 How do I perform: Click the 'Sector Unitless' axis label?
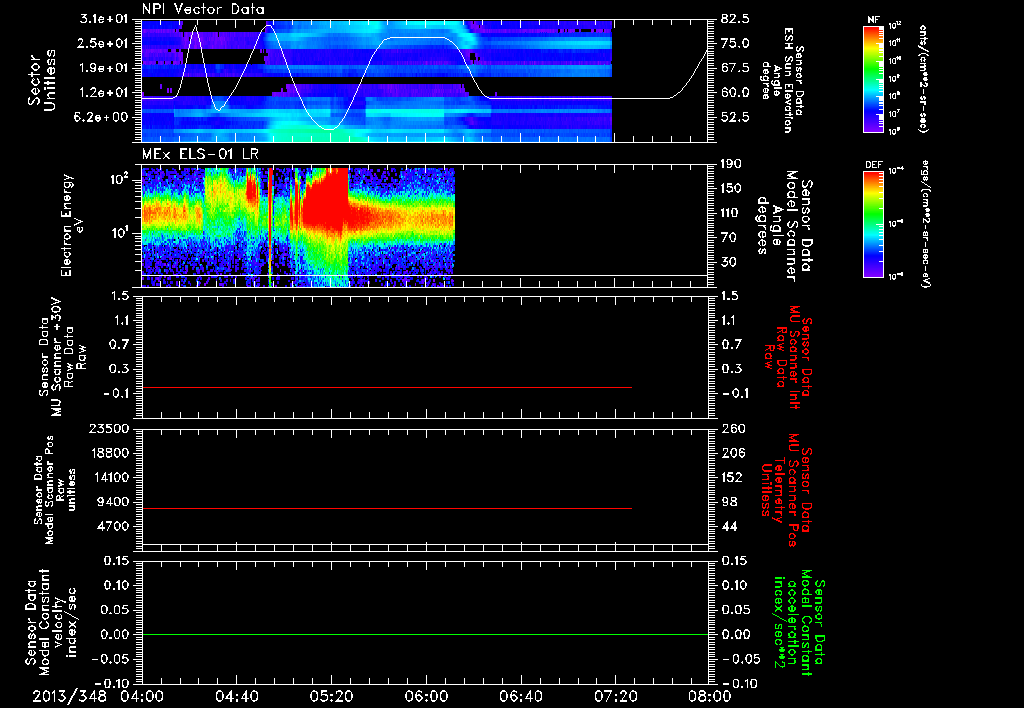point(42,80)
